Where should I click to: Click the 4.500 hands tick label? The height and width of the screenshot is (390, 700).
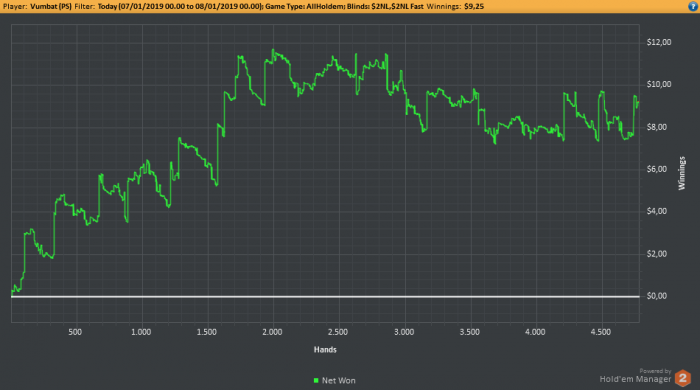[600, 332]
